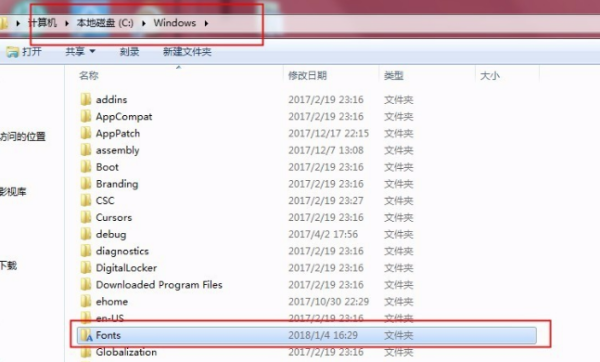The width and height of the screenshot is (600, 362).
Task: Select the assembly folder name
Action: click(117, 150)
